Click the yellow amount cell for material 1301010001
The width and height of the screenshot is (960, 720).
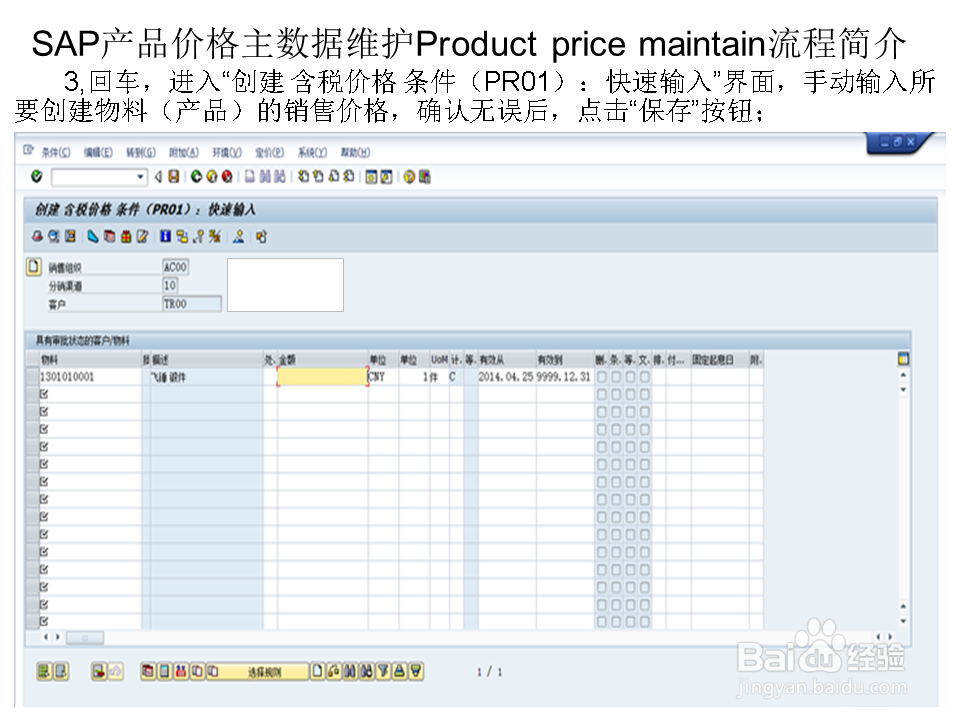(323, 377)
